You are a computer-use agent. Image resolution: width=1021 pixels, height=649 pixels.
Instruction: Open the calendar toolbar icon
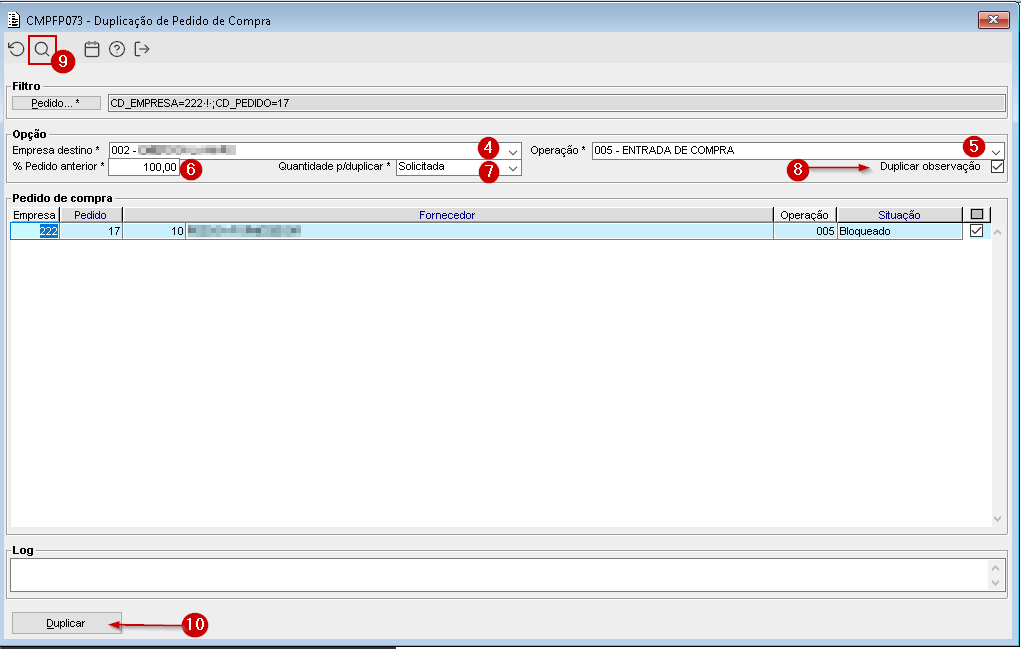tap(92, 49)
